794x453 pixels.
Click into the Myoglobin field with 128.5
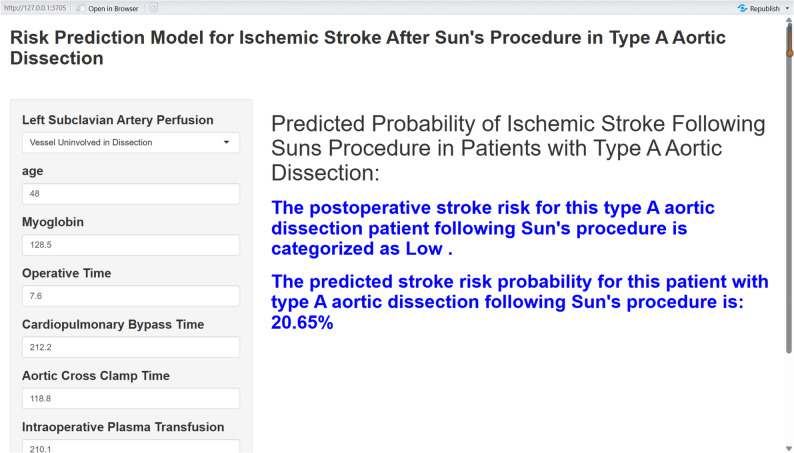[131, 245]
